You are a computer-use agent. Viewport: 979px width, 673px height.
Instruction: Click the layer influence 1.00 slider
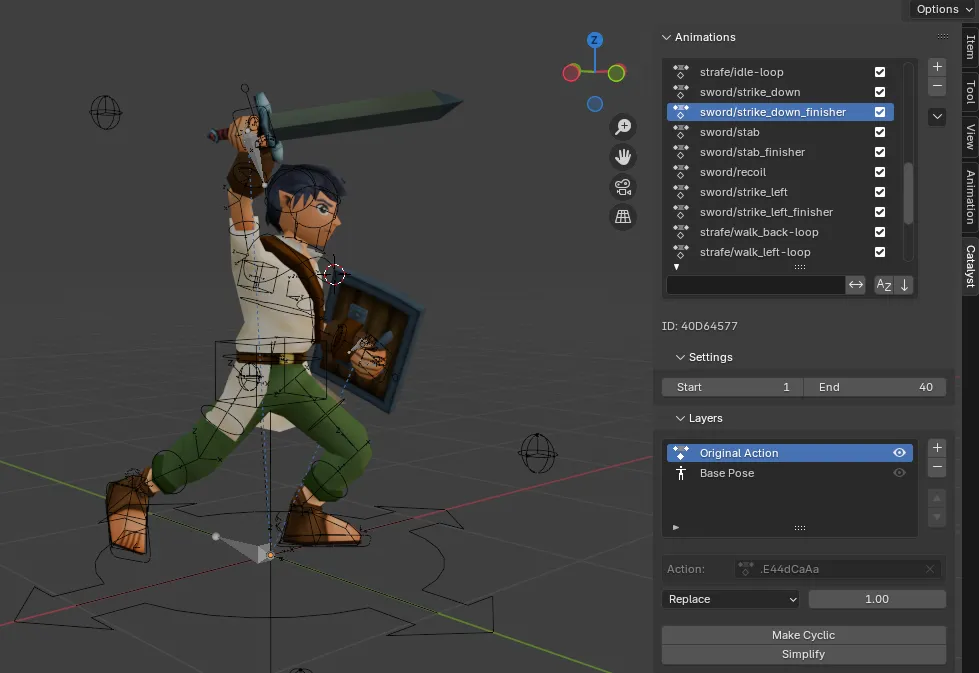point(876,599)
